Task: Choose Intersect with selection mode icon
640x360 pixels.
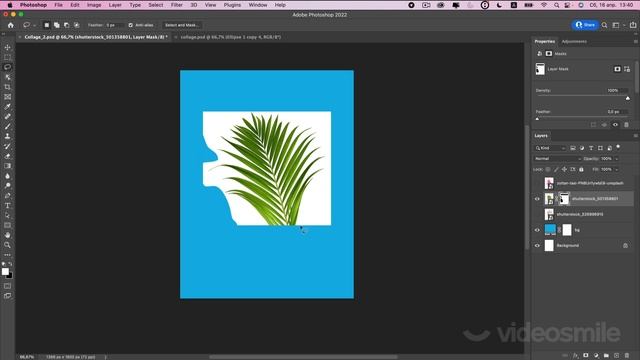Action: pos(76,25)
